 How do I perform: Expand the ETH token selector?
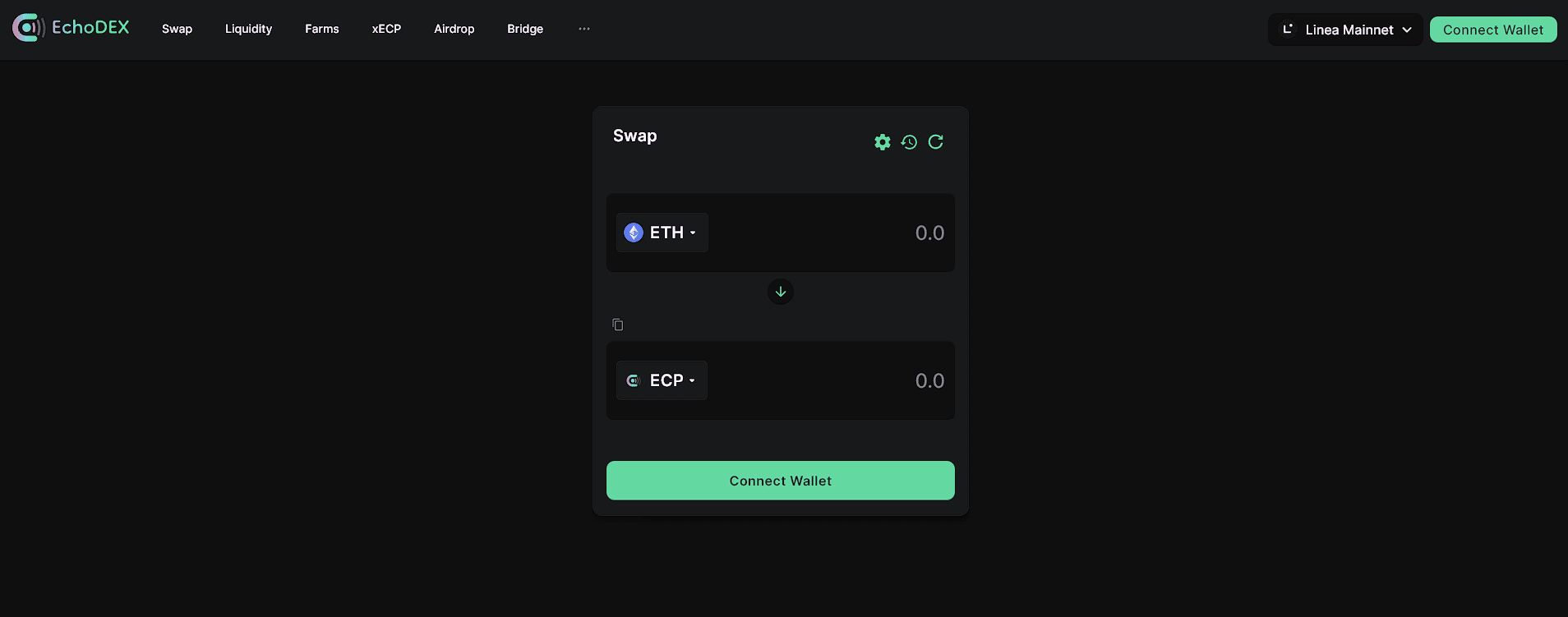click(662, 233)
